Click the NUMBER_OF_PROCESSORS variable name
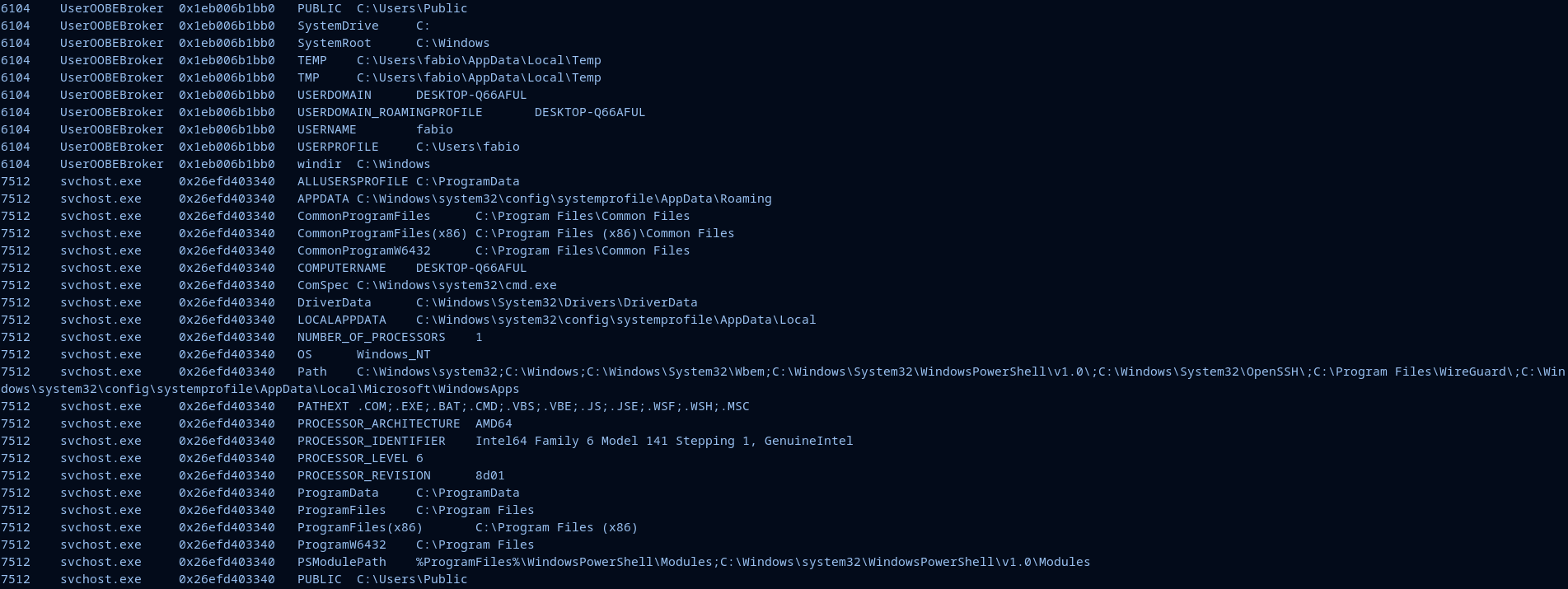The width and height of the screenshot is (1568, 589). click(371, 337)
